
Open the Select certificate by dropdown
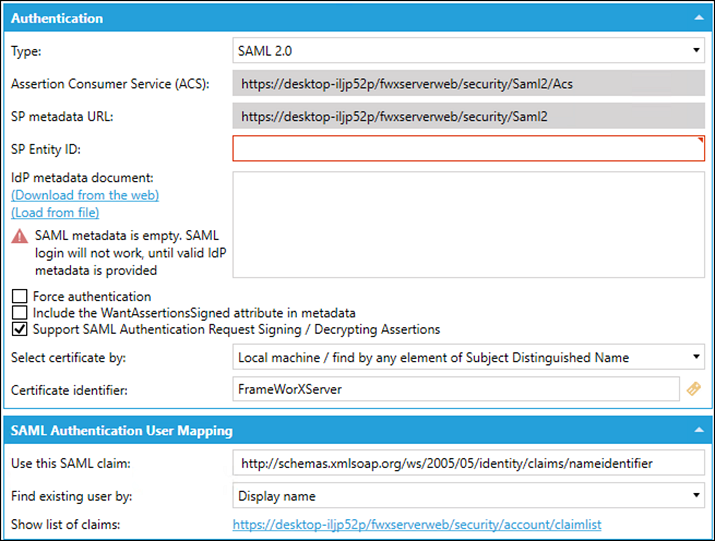click(468, 356)
